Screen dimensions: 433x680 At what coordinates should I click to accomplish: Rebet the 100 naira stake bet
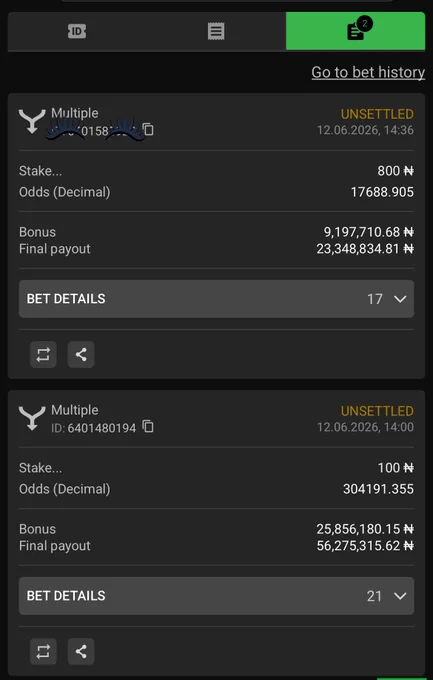point(43,651)
